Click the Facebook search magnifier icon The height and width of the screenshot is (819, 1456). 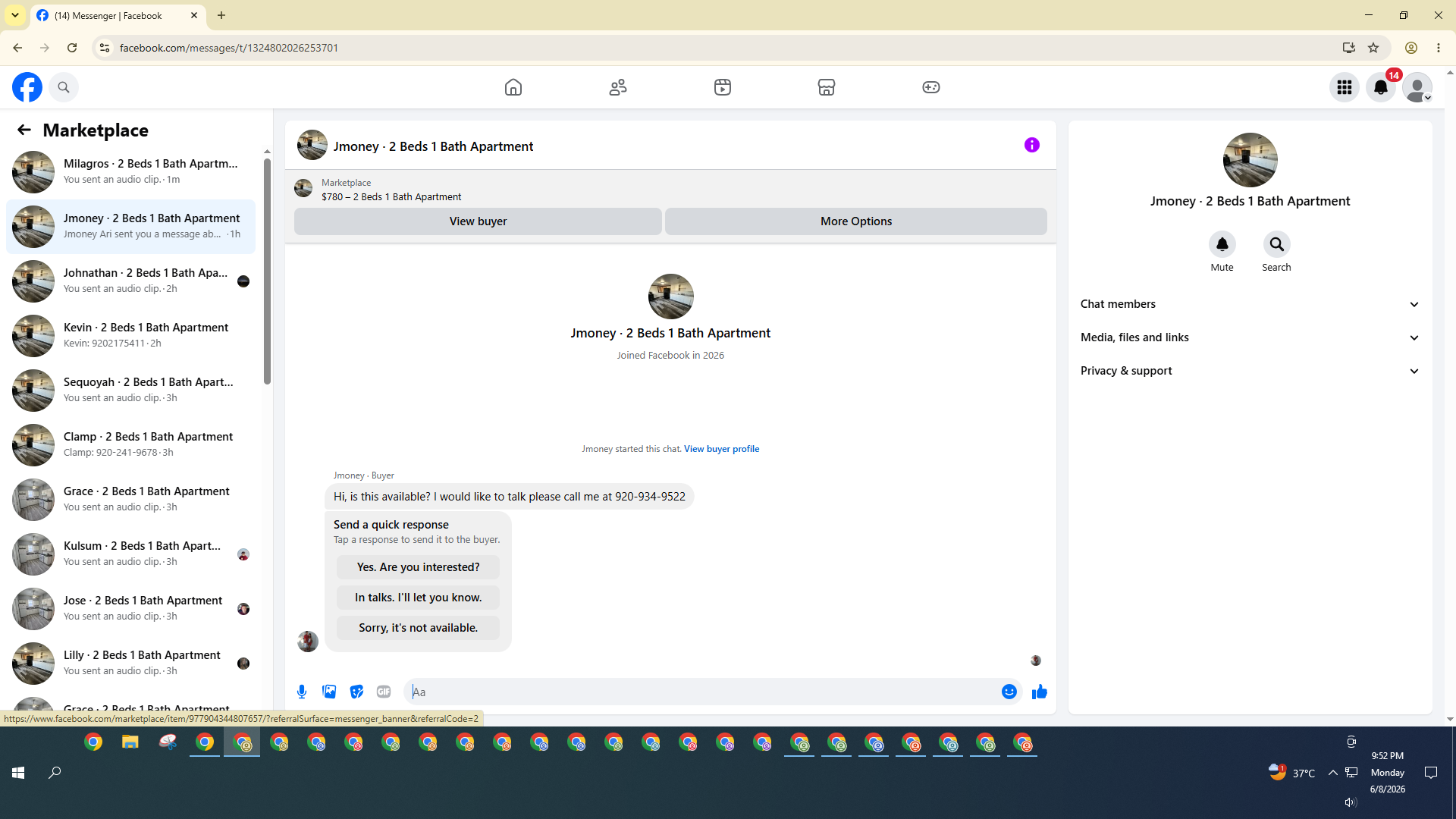pos(64,87)
